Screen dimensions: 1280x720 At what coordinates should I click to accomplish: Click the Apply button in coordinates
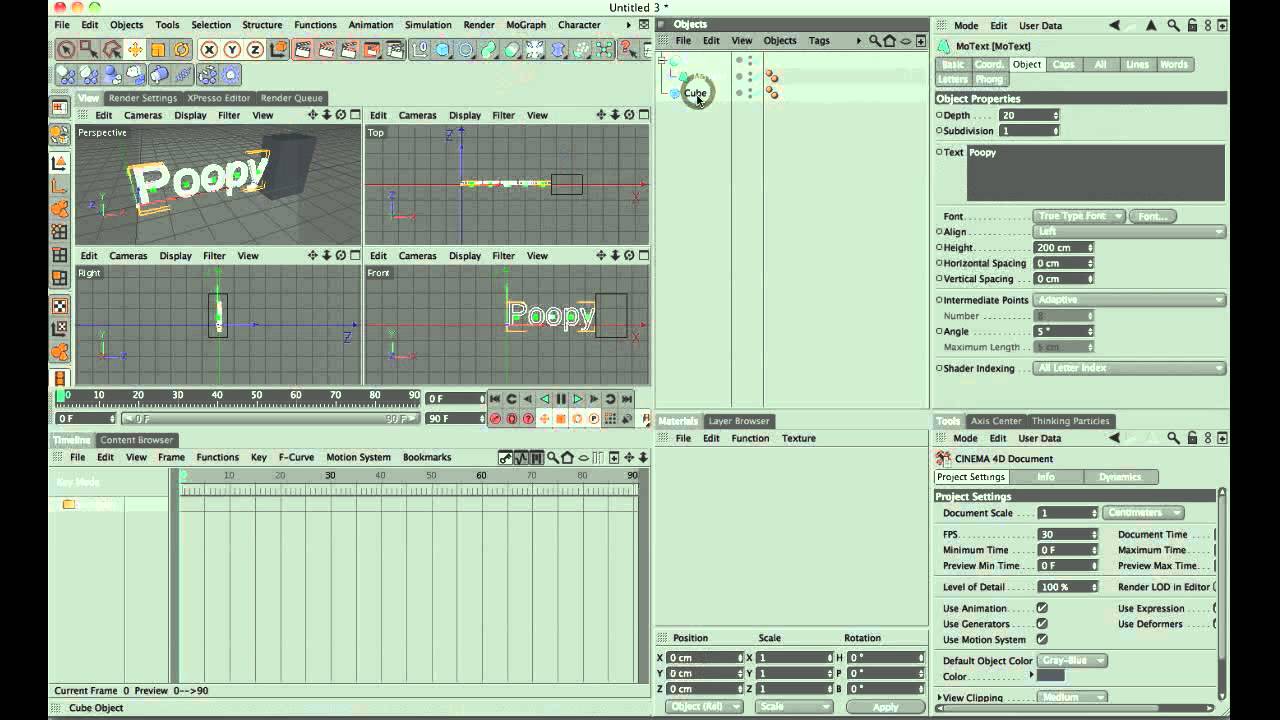[885, 707]
